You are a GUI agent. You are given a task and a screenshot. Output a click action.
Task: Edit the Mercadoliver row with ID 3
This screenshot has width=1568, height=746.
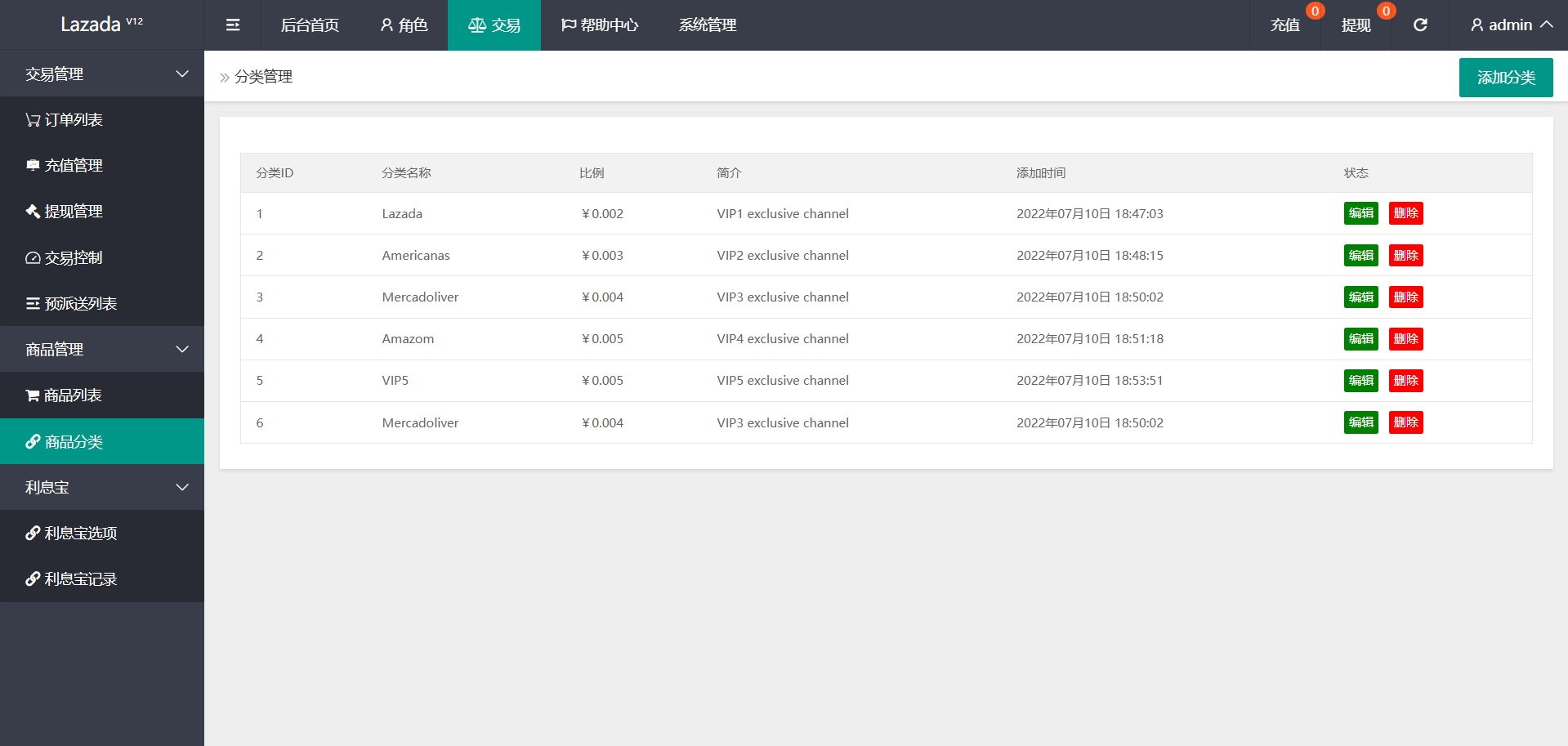click(1361, 297)
